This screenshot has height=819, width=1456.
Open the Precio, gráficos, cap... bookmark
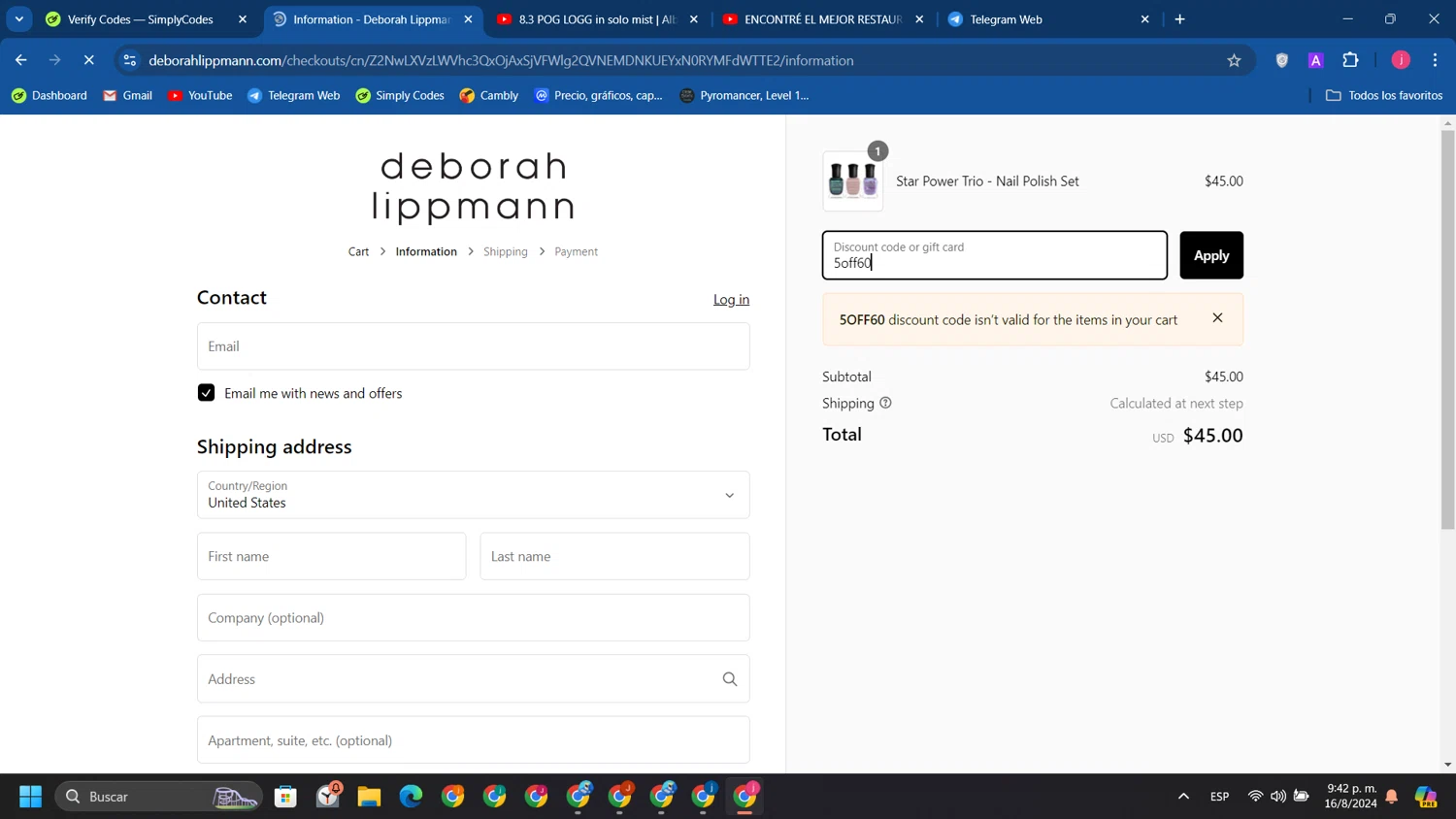tap(599, 95)
